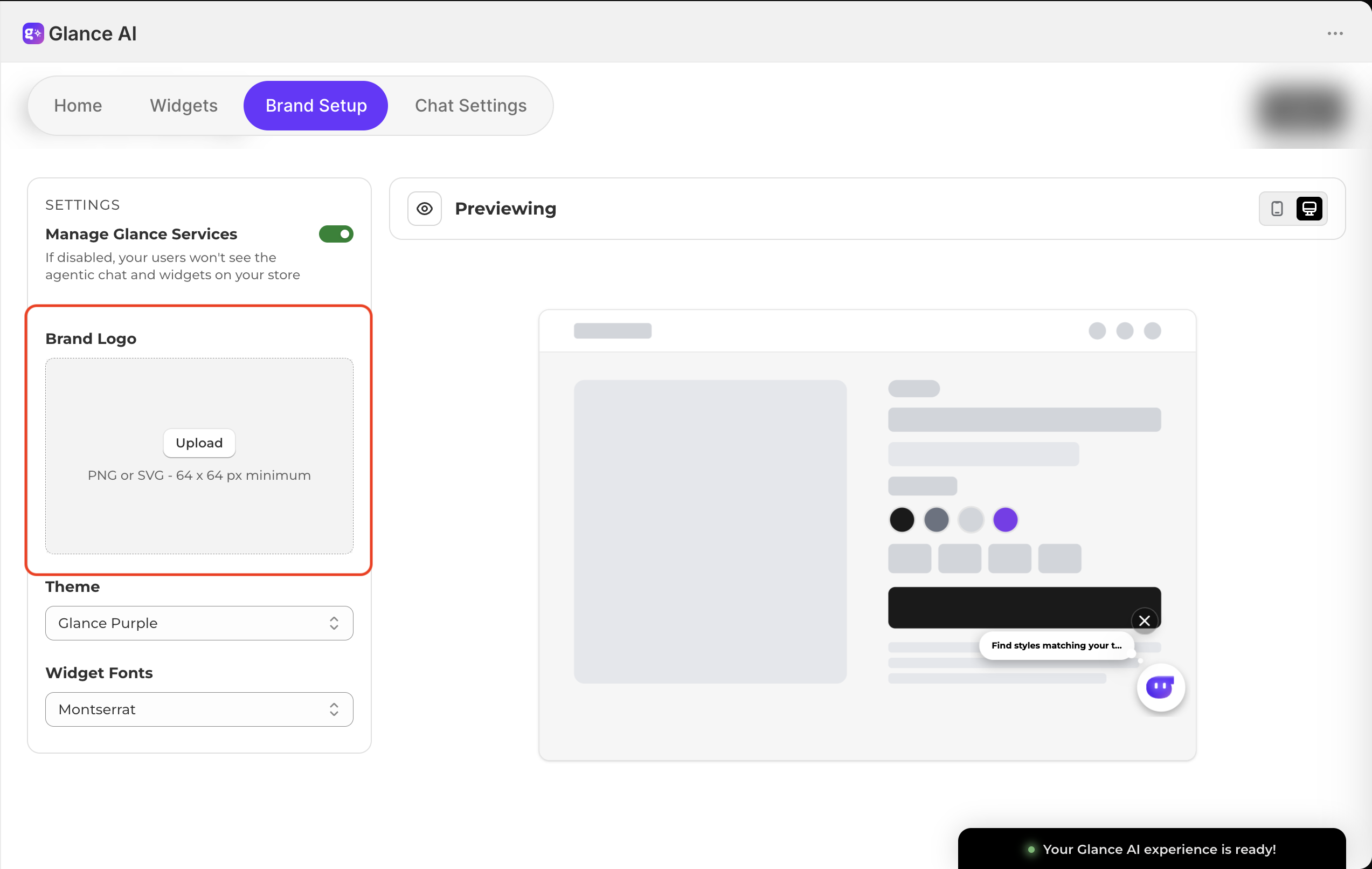Select the Brand Setup tab
This screenshot has width=1372, height=869.
coord(316,106)
